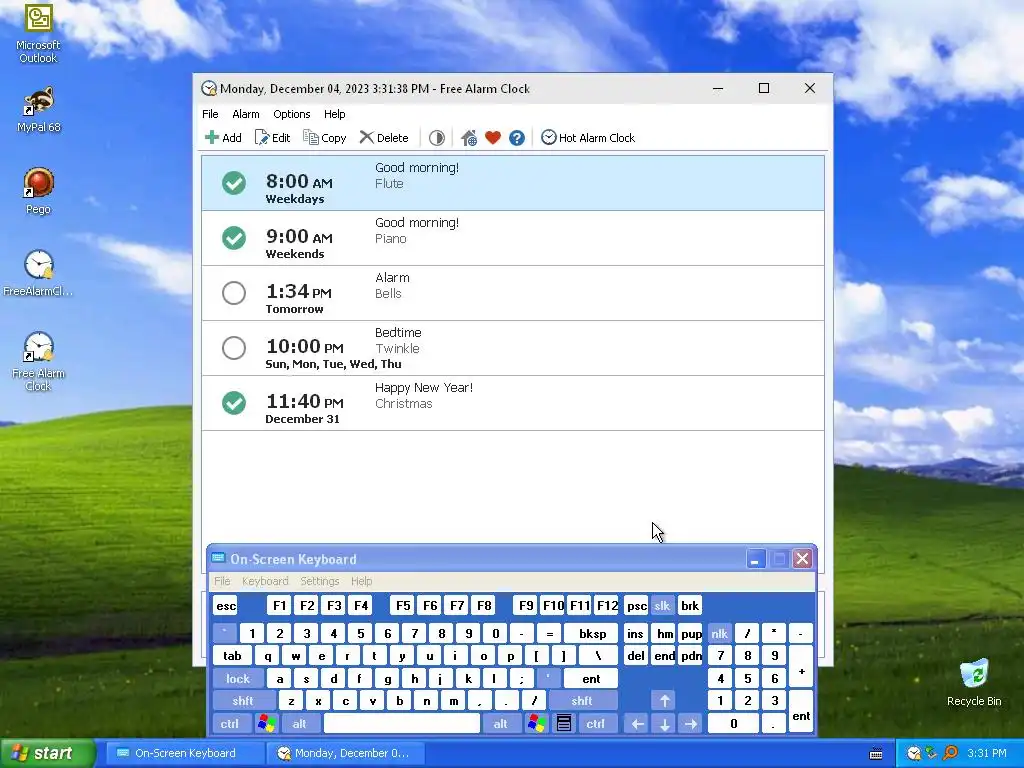Open the Options menu
This screenshot has width=1024, height=768.
(x=292, y=114)
